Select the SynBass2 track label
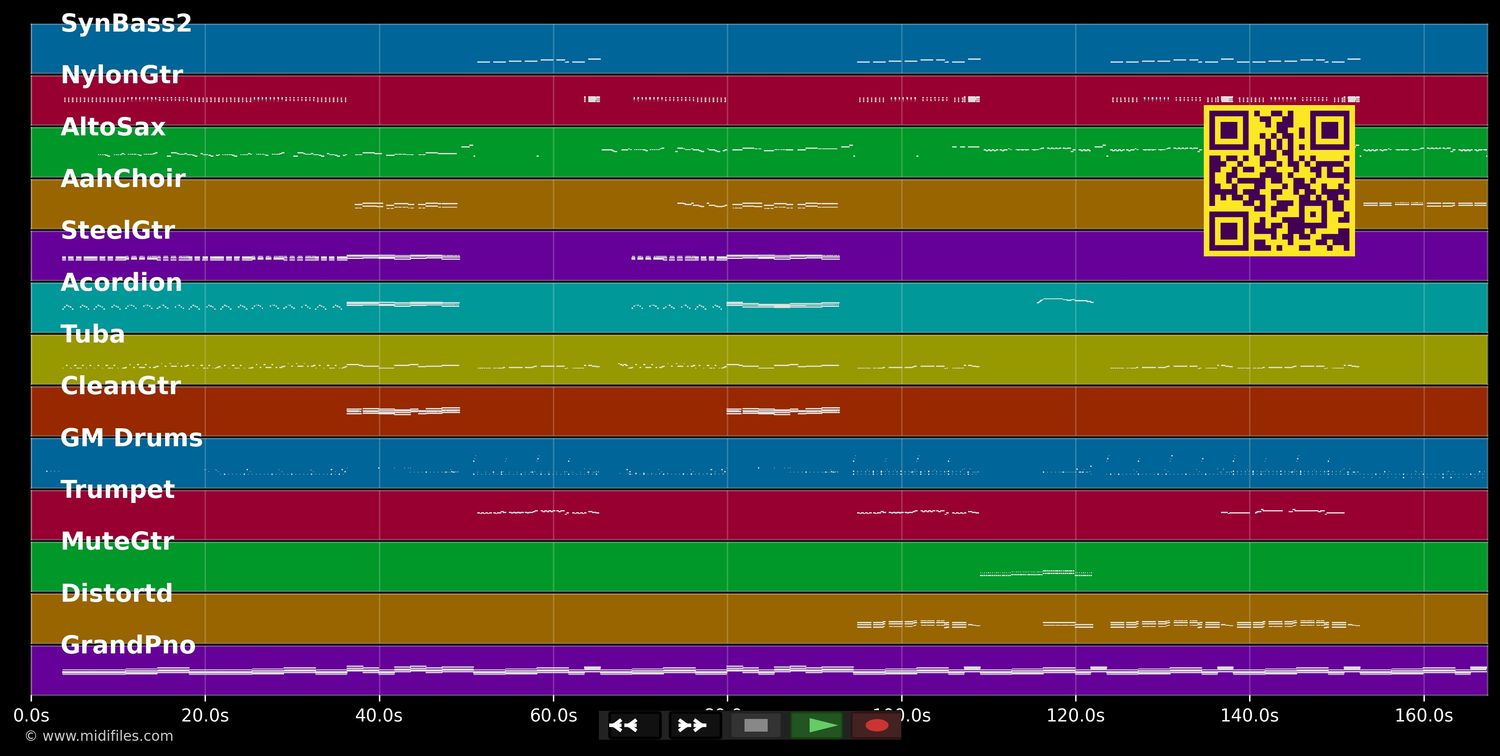1500x756 pixels. pyautogui.click(x=126, y=24)
